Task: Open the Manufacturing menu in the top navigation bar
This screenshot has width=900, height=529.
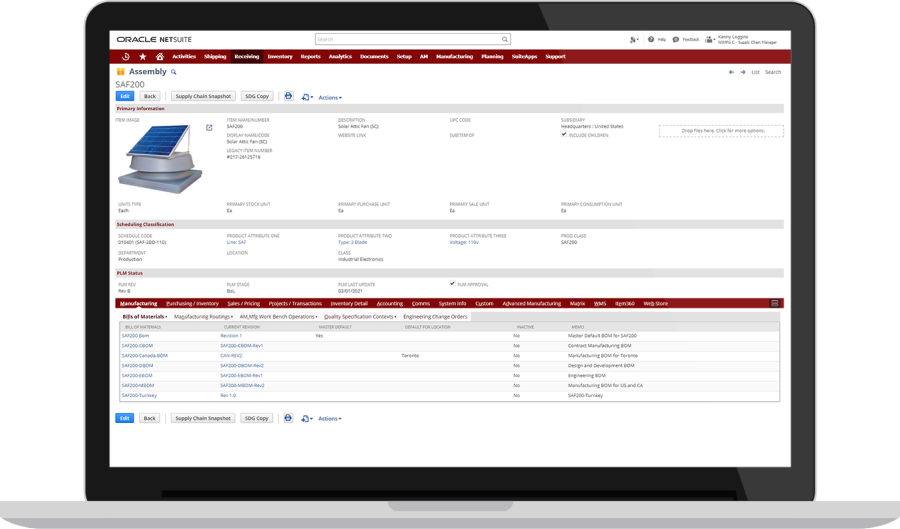Action: click(455, 56)
